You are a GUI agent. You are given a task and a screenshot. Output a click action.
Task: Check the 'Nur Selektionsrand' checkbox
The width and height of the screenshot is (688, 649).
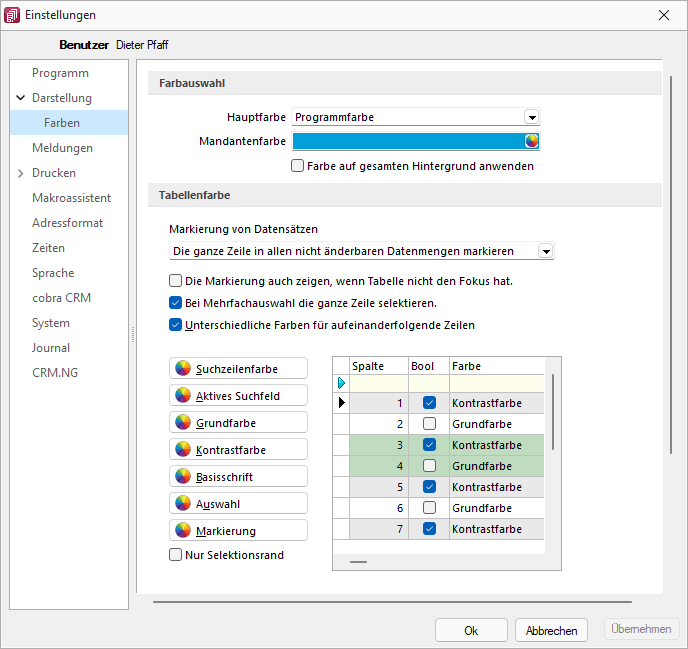point(176,555)
